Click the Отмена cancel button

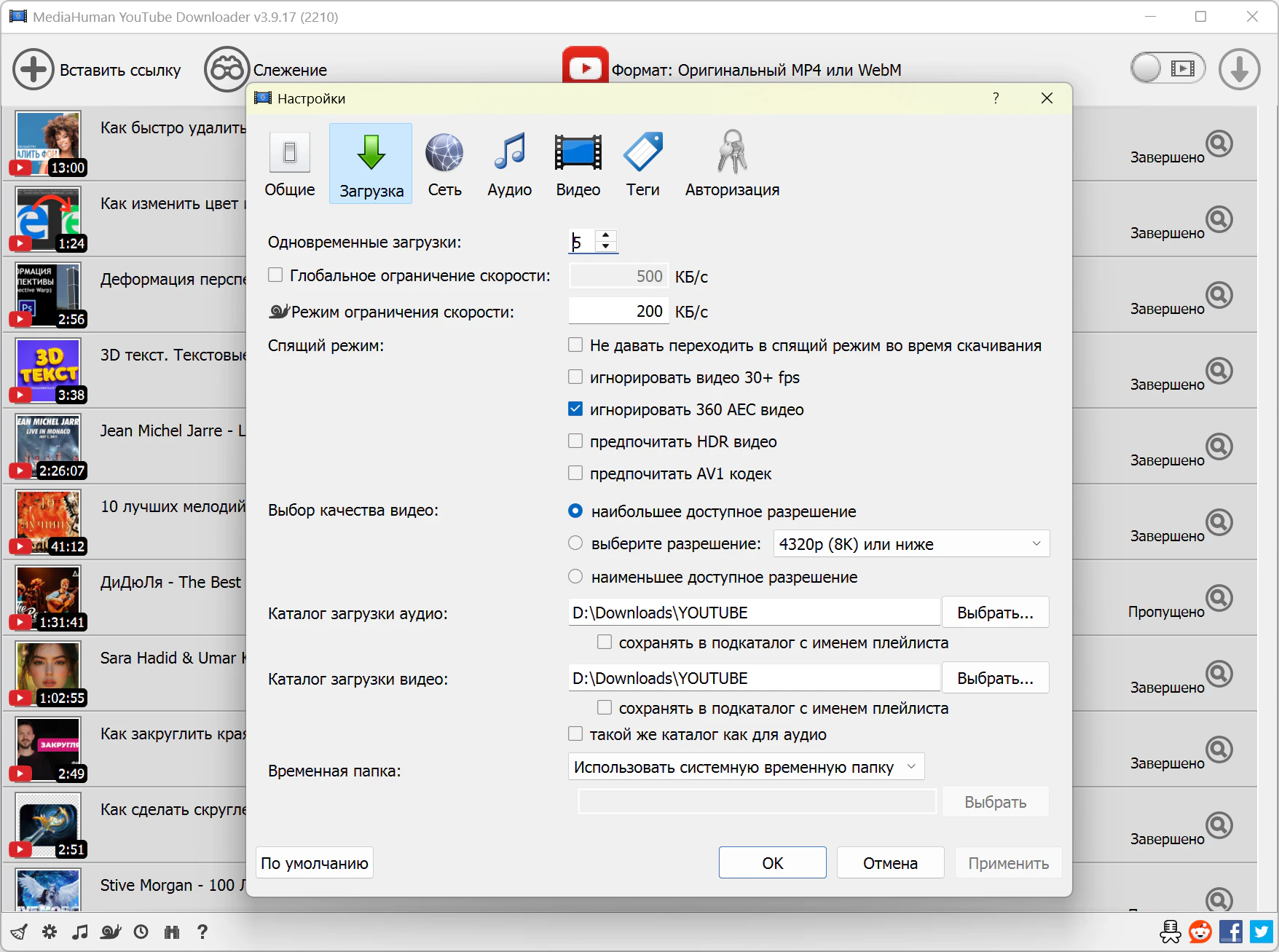tap(890, 863)
